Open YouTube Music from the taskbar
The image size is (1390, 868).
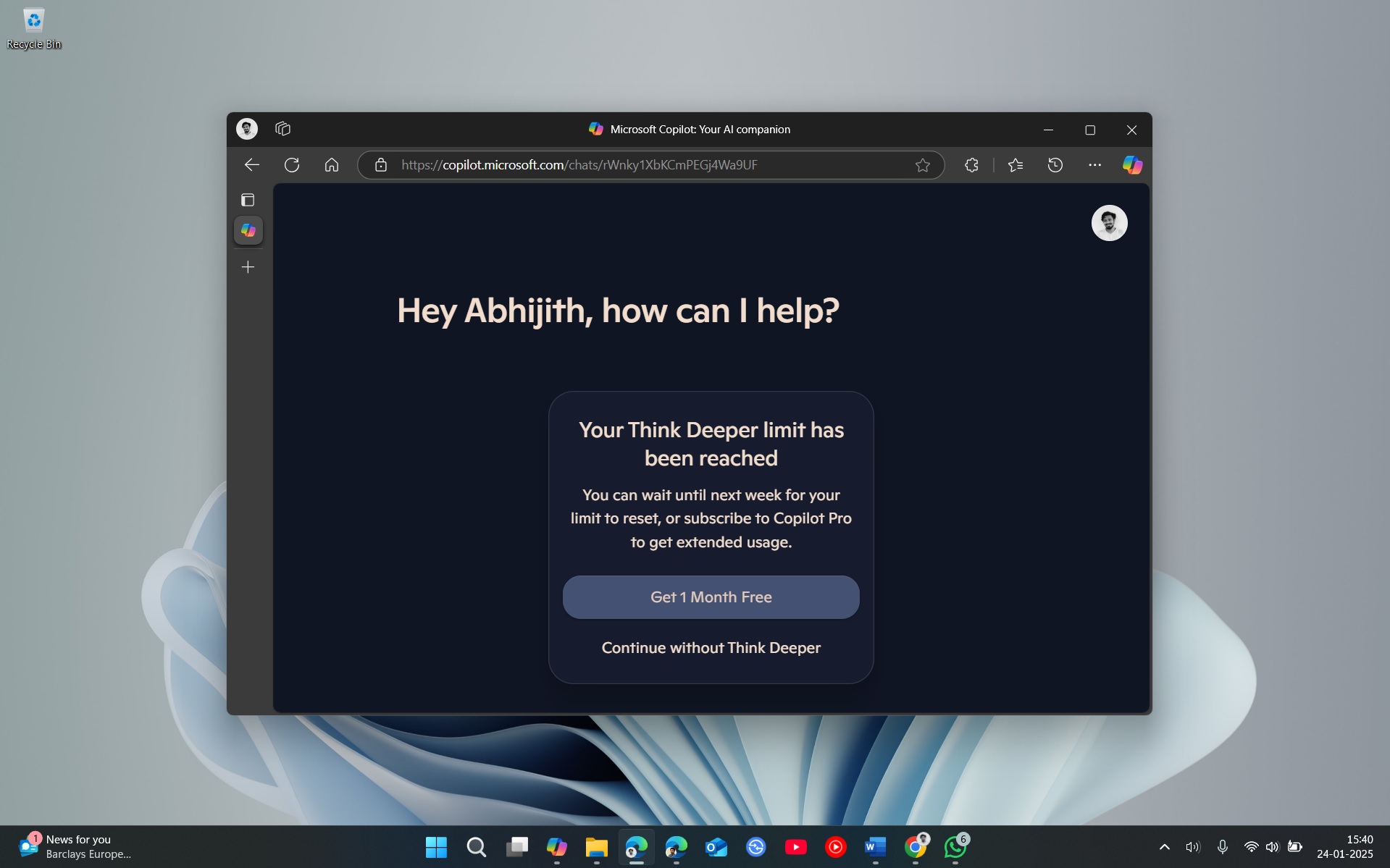(x=835, y=847)
